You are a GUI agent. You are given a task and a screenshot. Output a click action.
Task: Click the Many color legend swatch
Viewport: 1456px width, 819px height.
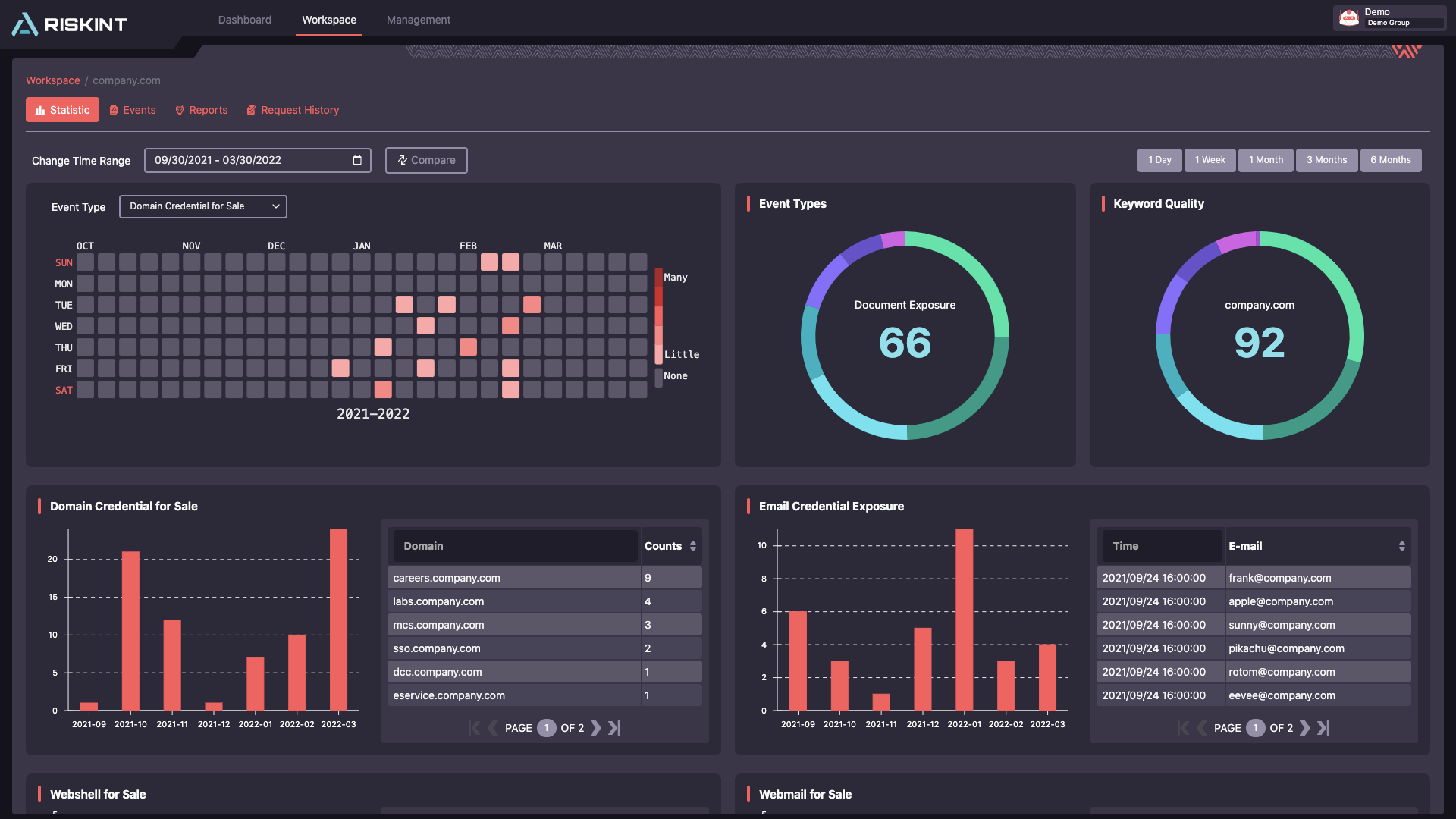(x=658, y=278)
